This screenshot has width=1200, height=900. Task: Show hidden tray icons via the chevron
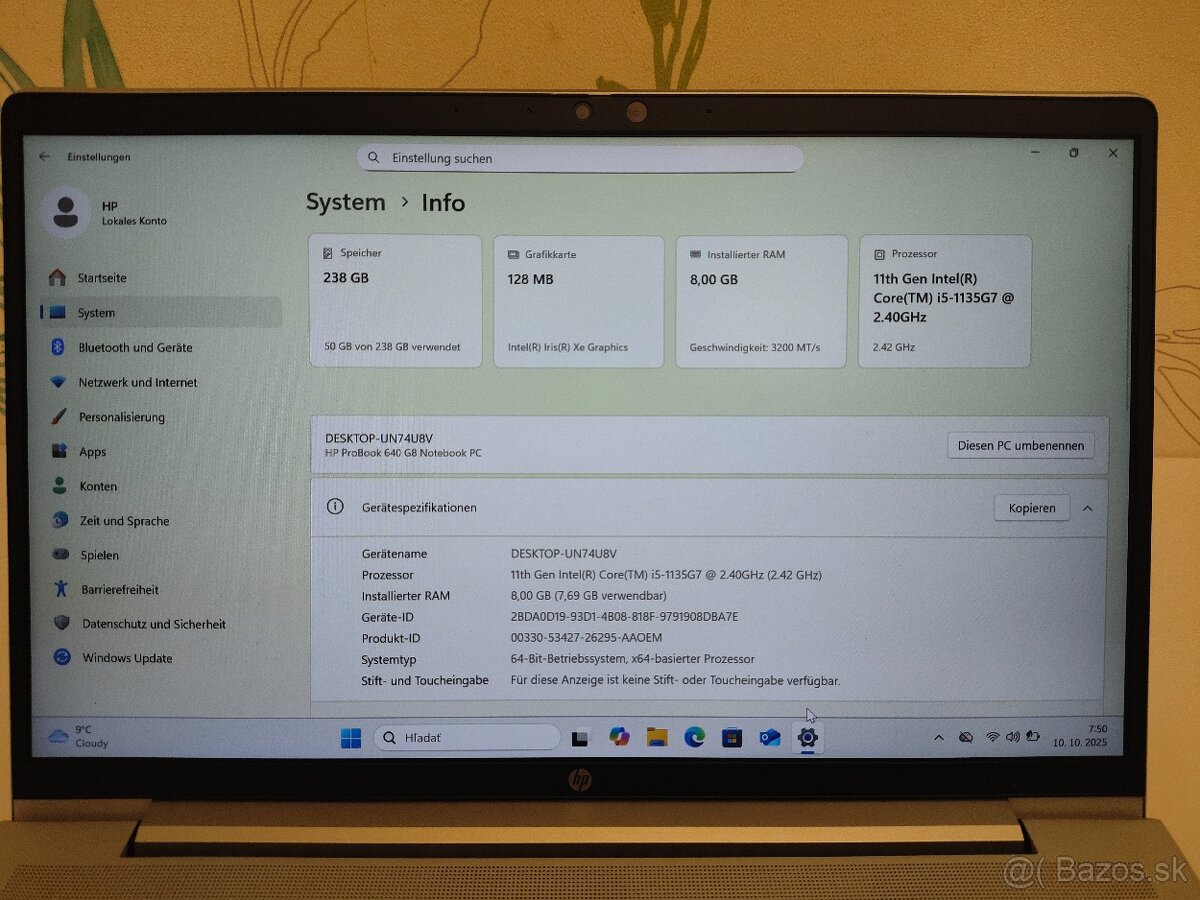[938, 737]
